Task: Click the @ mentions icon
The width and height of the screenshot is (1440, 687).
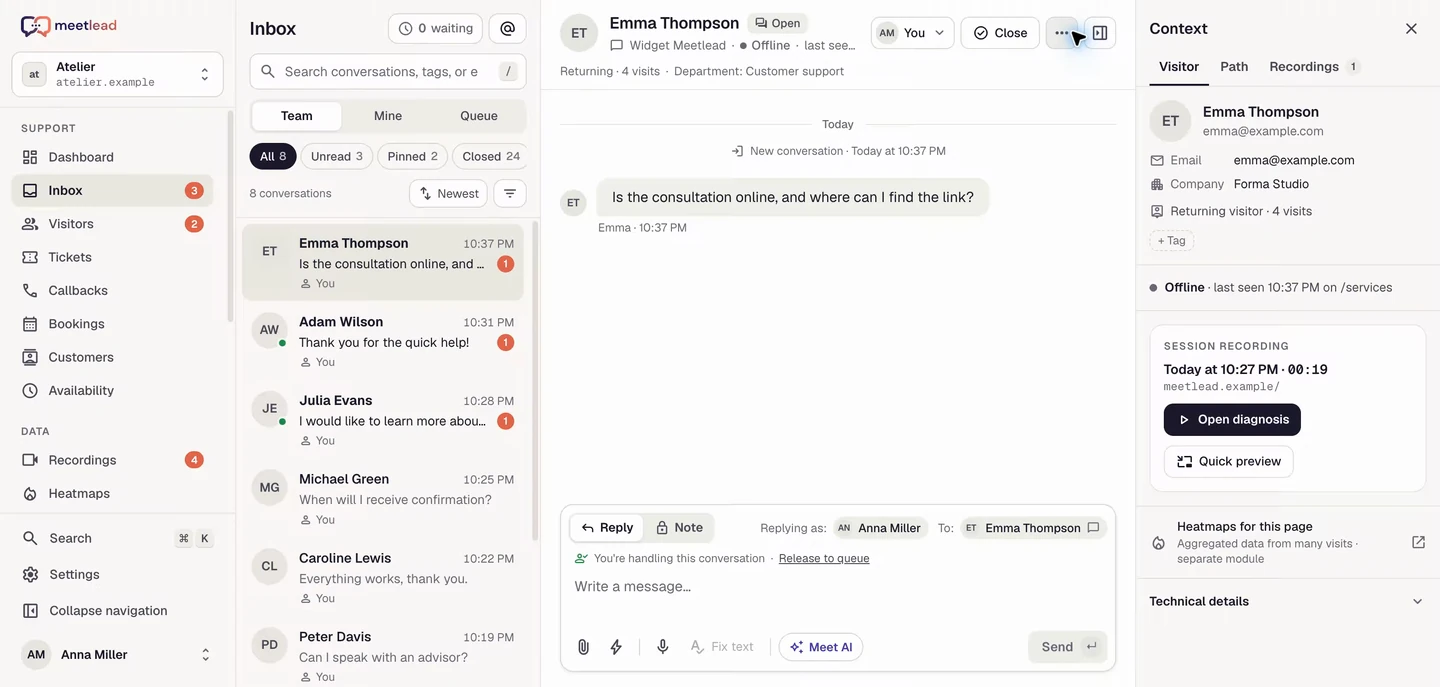Action: pyautogui.click(x=508, y=29)
